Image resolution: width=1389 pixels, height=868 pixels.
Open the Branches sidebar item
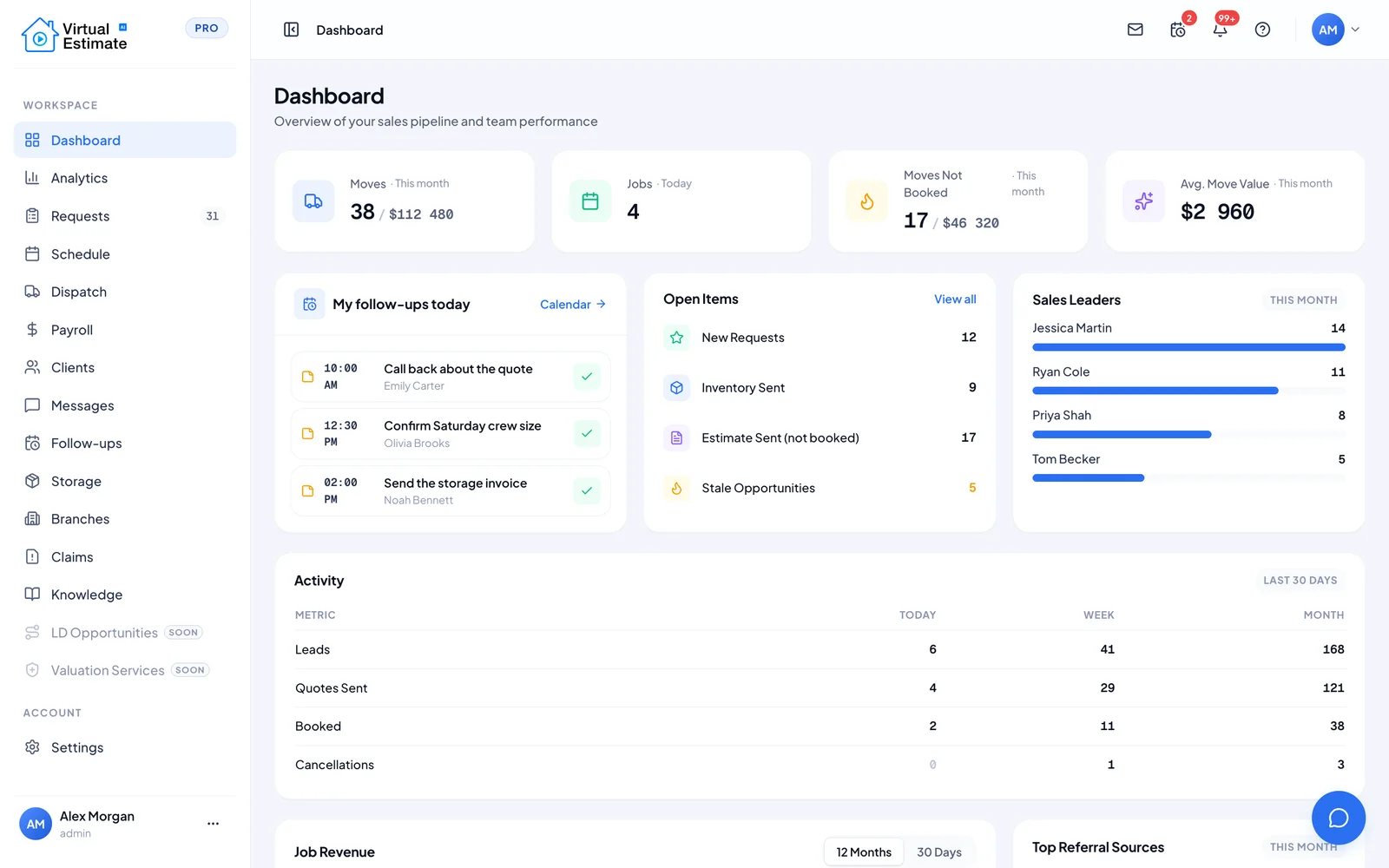pyautogui.click(x=125, y=519)
